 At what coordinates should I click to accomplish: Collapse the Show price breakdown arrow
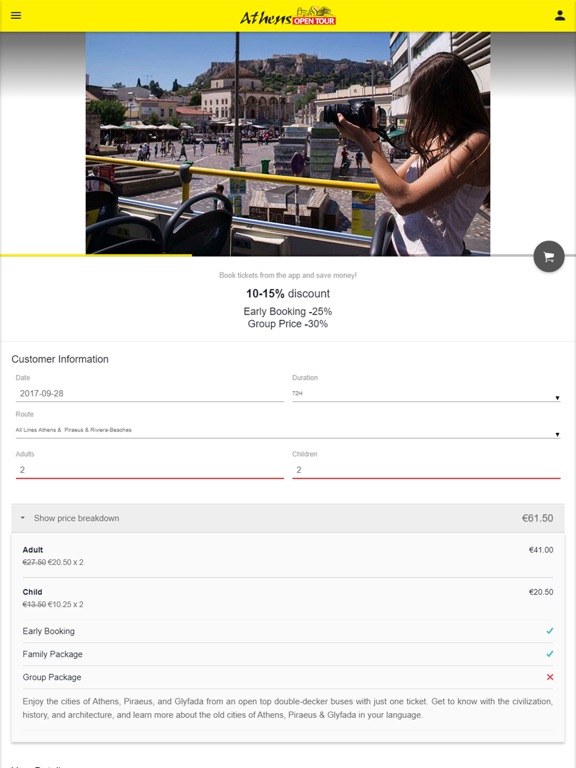click(23, 518)
